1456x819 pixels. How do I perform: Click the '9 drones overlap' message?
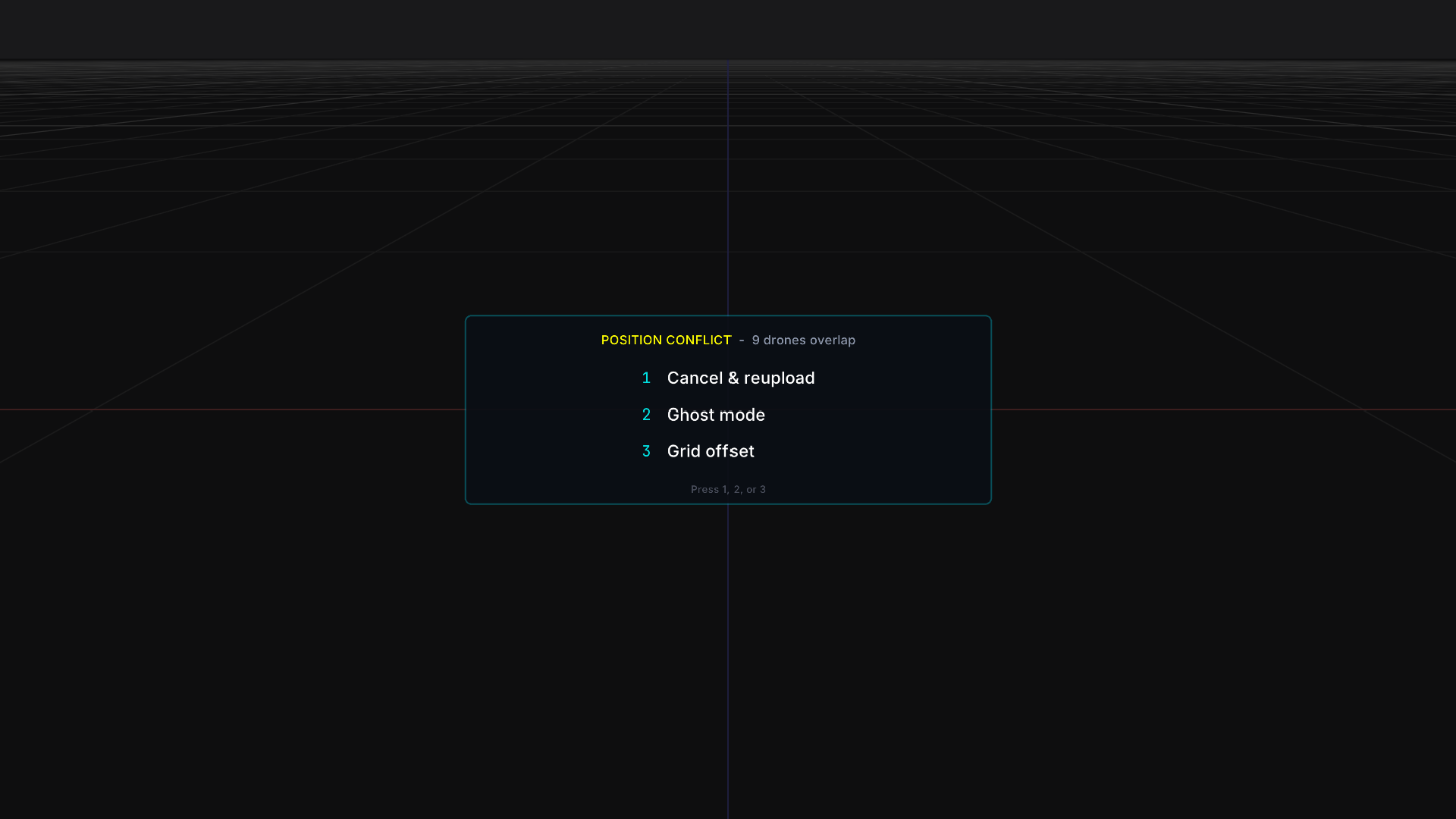coord(803,340)
